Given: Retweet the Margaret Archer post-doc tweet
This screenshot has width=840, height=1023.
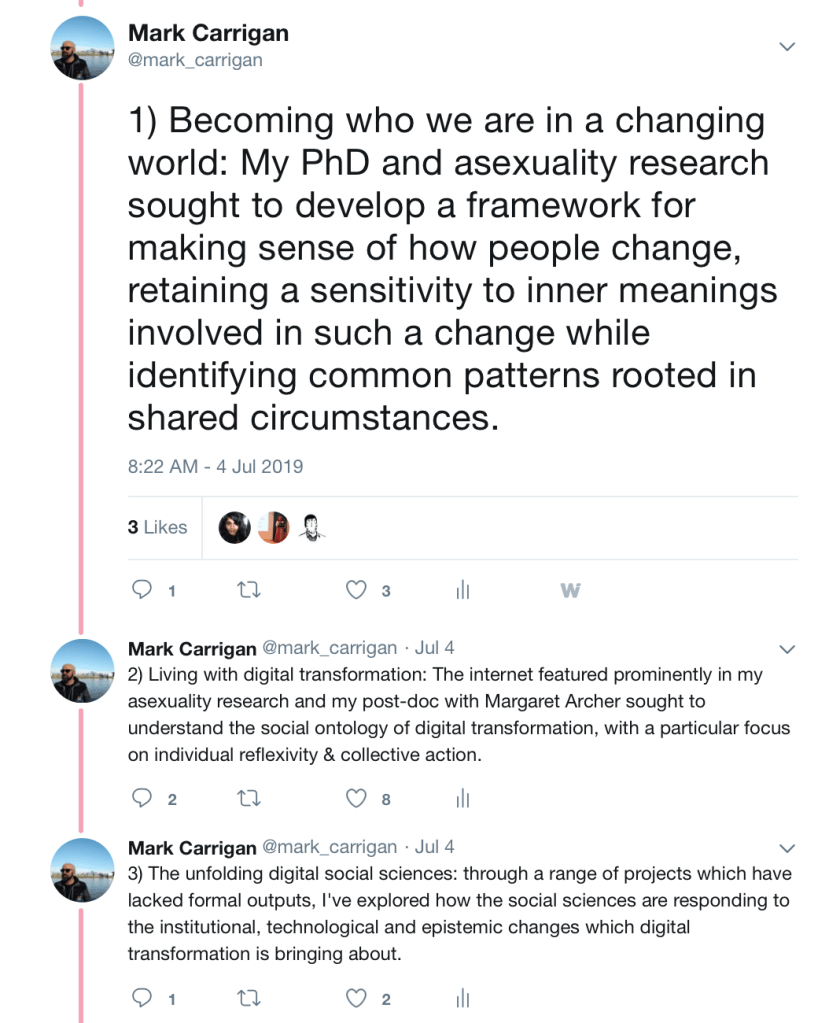Looking at the screenshot, I should pyautogui.click(x=248, y=798).
